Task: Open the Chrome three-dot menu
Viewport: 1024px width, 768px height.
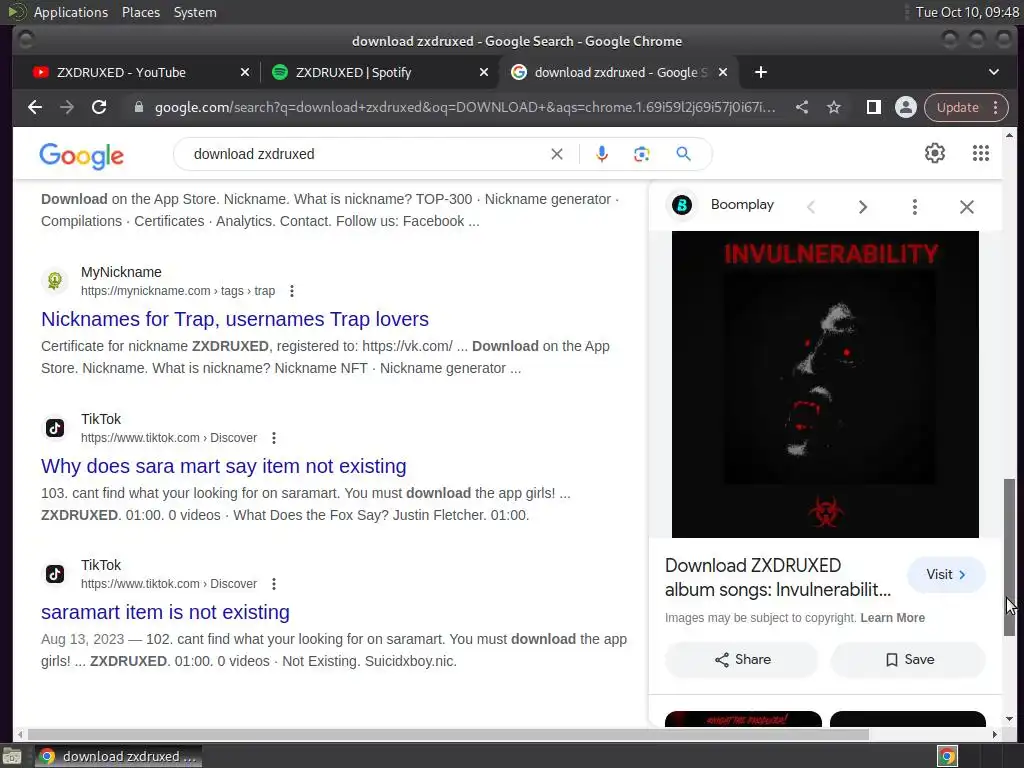Action: 996,107
